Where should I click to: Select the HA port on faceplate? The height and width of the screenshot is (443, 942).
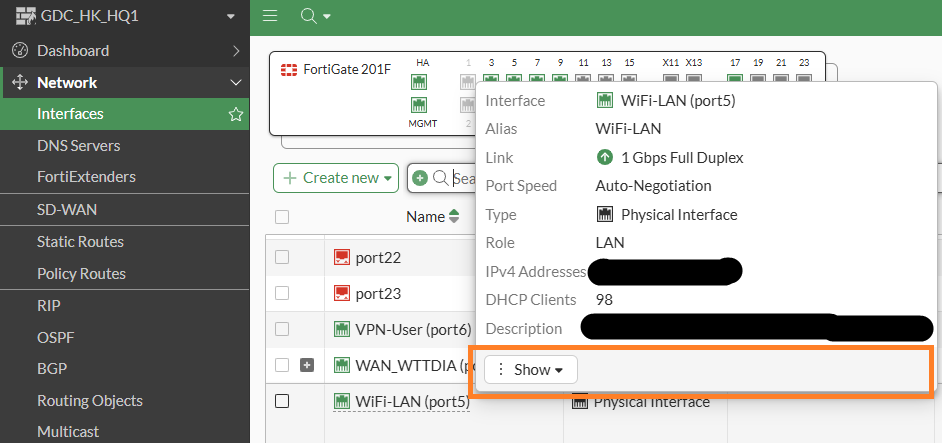[x=419, y=82]
